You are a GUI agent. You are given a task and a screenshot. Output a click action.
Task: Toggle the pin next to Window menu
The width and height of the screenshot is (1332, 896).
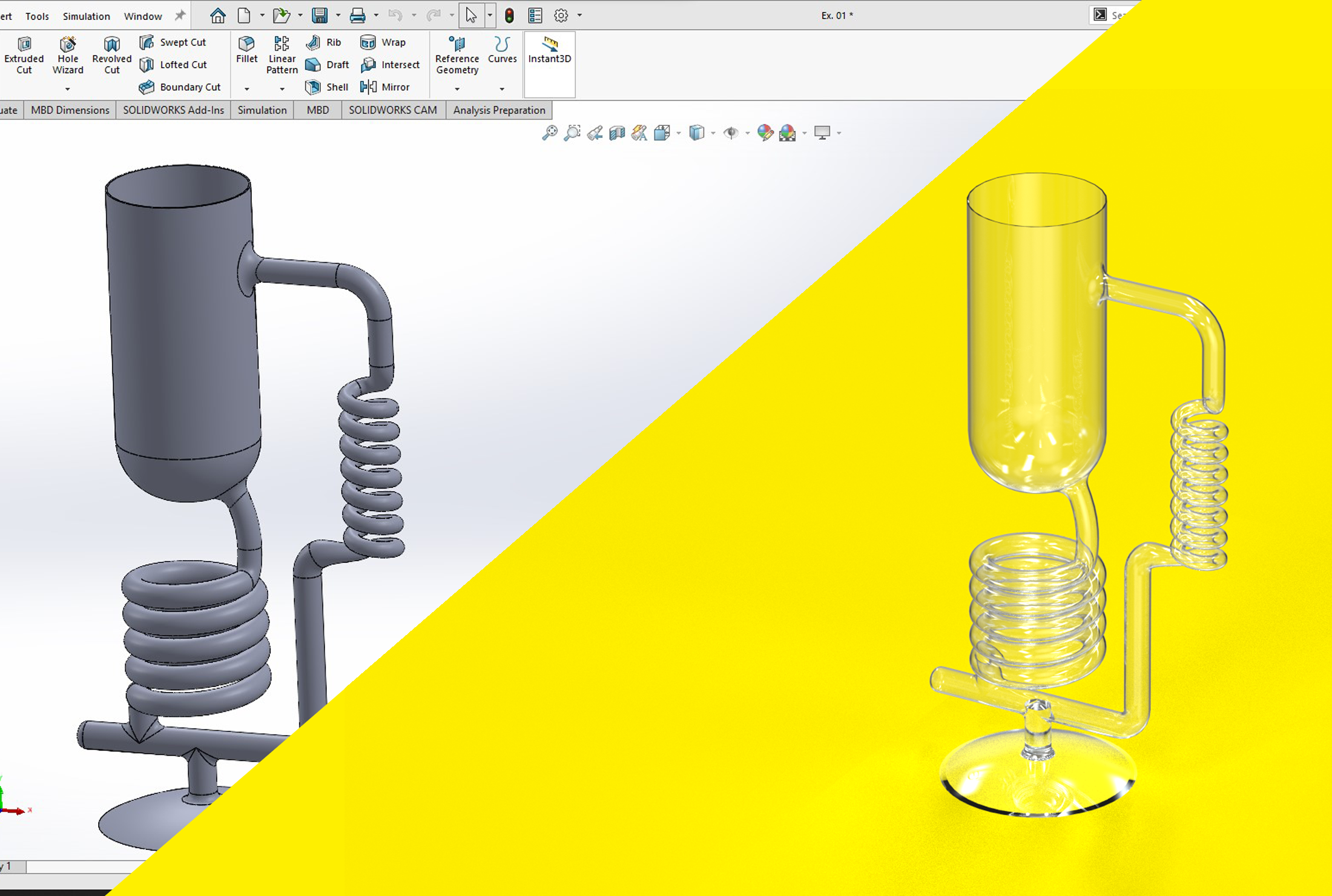click(180, 16)
